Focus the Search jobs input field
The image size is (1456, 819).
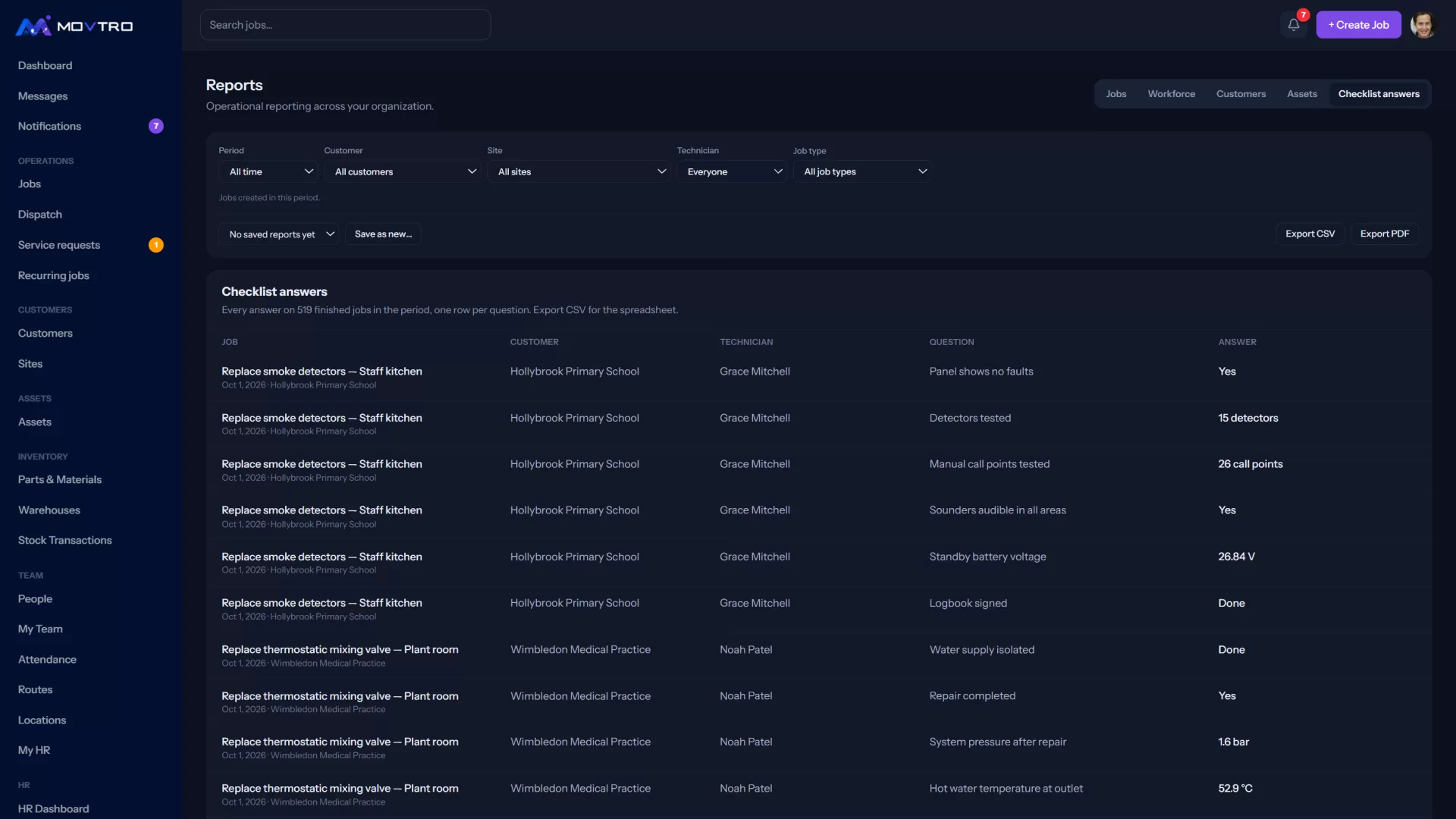[x=345, y=25]
